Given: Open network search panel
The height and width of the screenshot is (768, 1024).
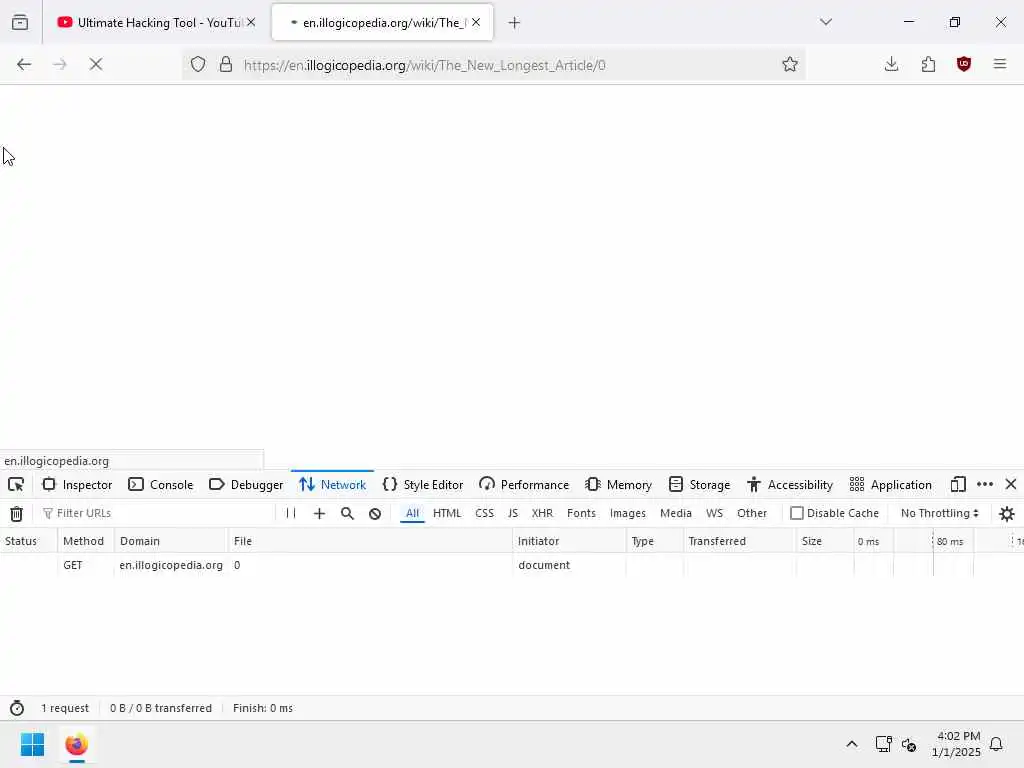Looking at the screenshot, I should 347,513.
